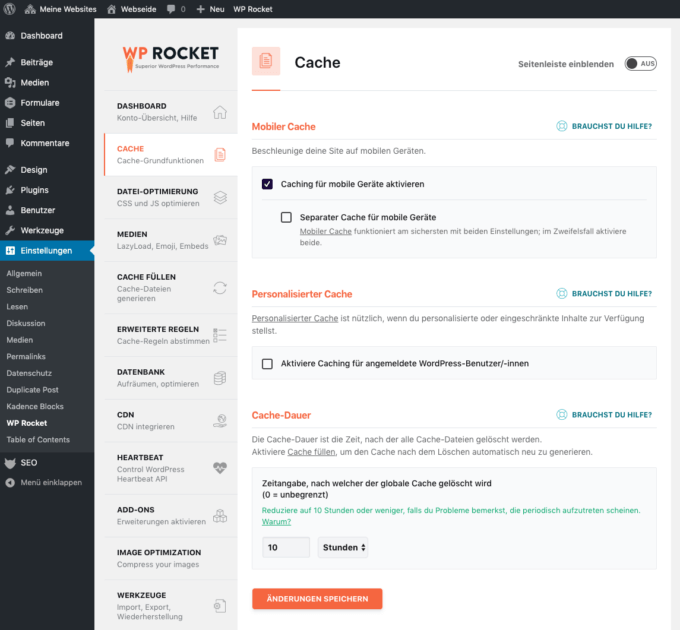Open the Stunden time unit dropdown
680x630 pixels.
(343, 548)
